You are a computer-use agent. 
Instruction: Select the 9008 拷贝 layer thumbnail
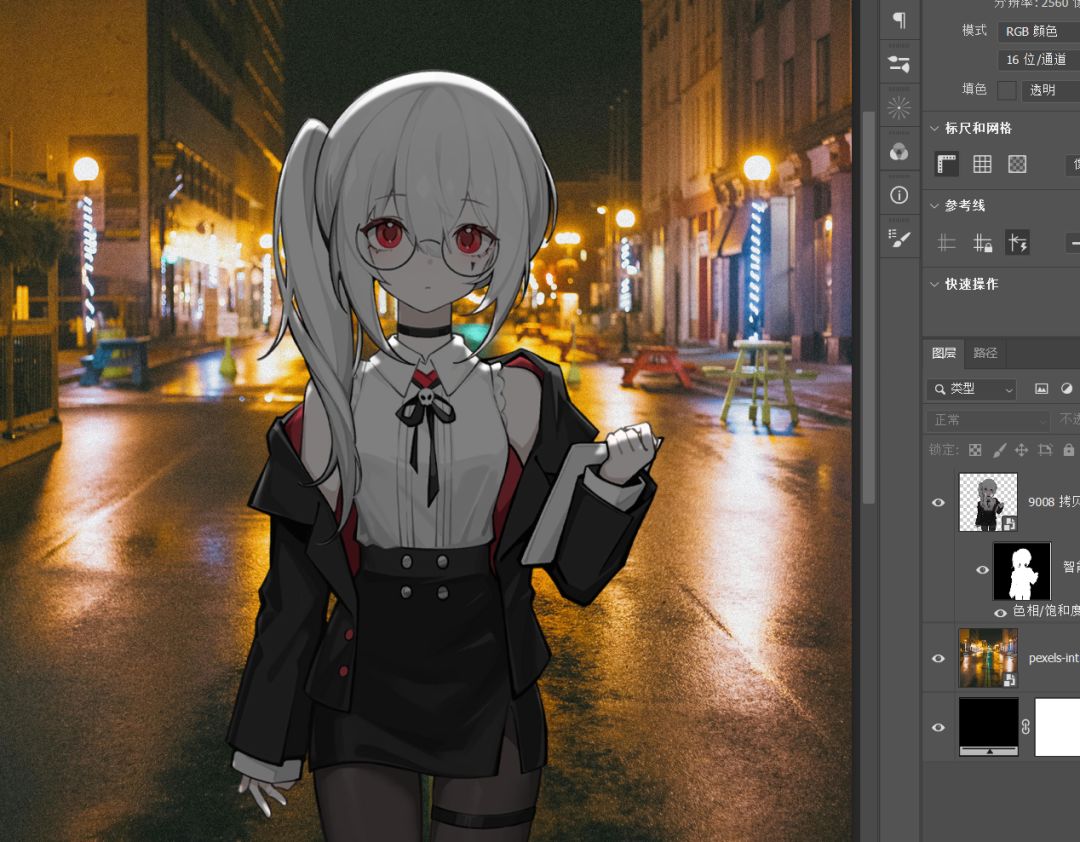pos(988,502)
